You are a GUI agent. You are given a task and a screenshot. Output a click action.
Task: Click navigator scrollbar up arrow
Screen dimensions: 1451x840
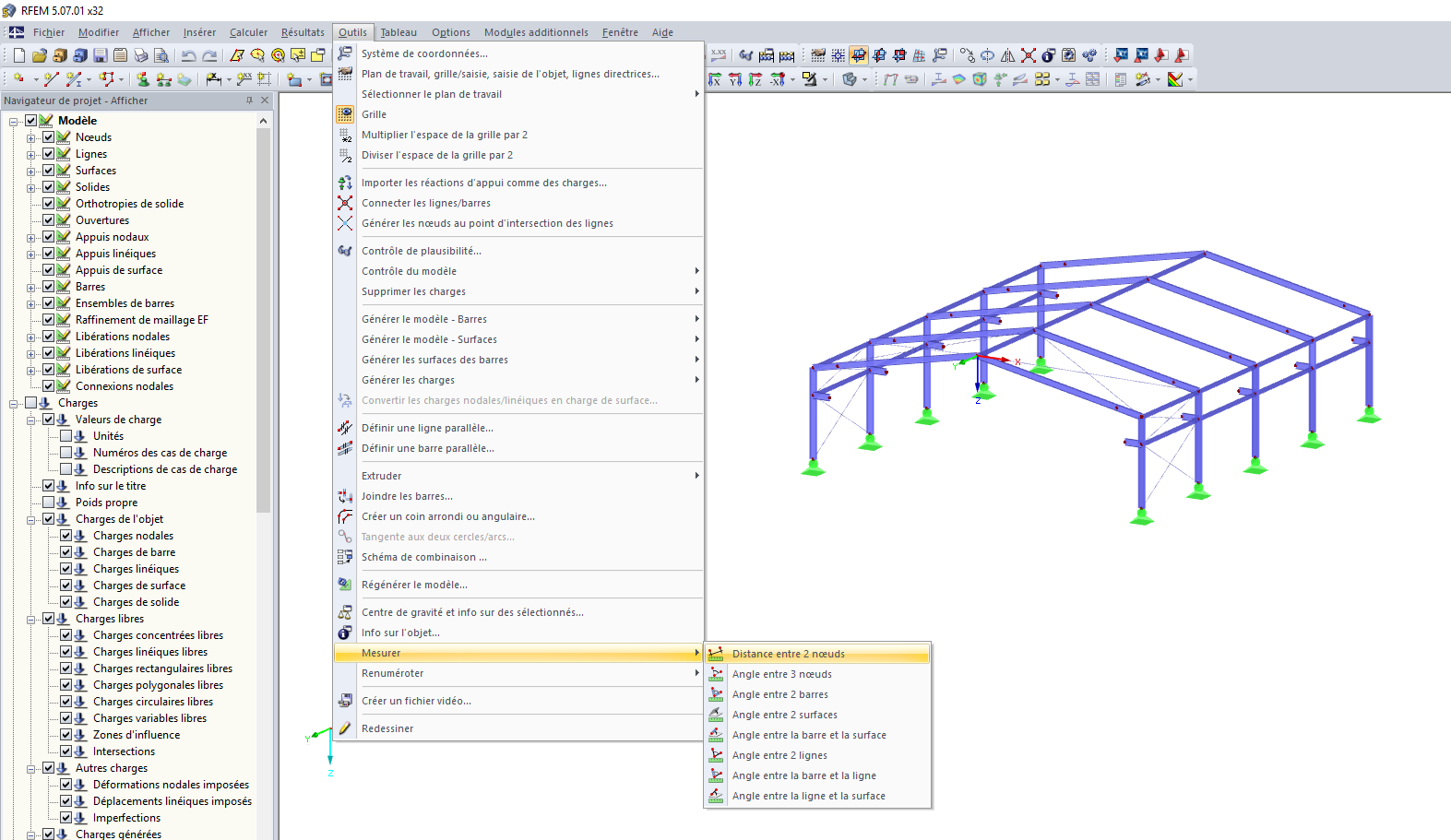tap(263, 121)
